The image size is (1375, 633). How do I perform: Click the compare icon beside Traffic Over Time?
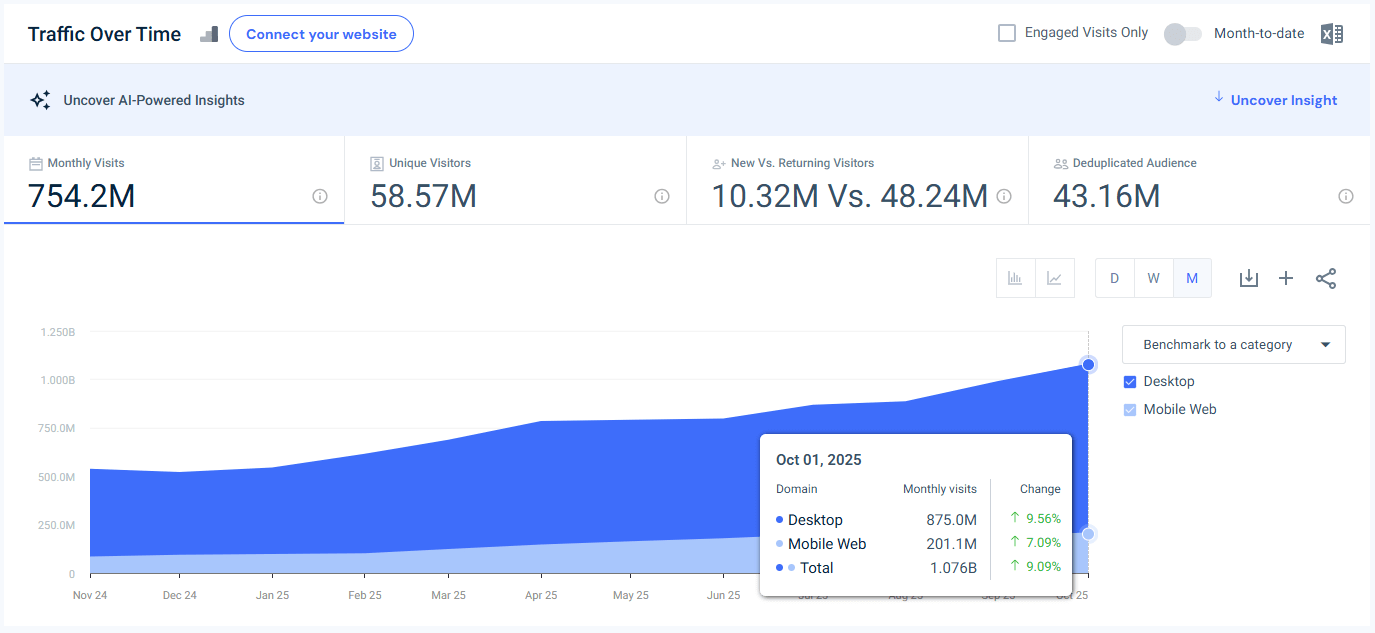[x=208, y=33]
